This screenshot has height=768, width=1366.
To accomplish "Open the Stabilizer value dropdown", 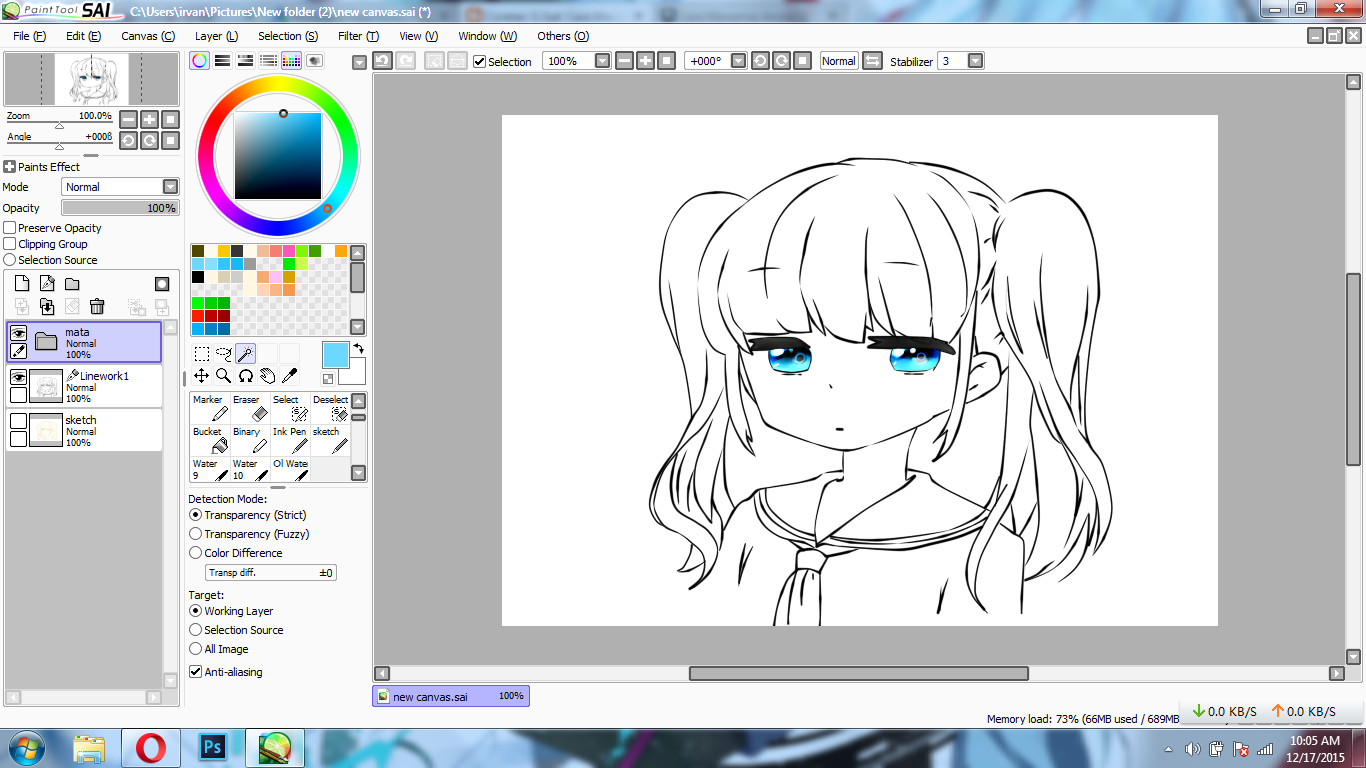I will [975, 61].
